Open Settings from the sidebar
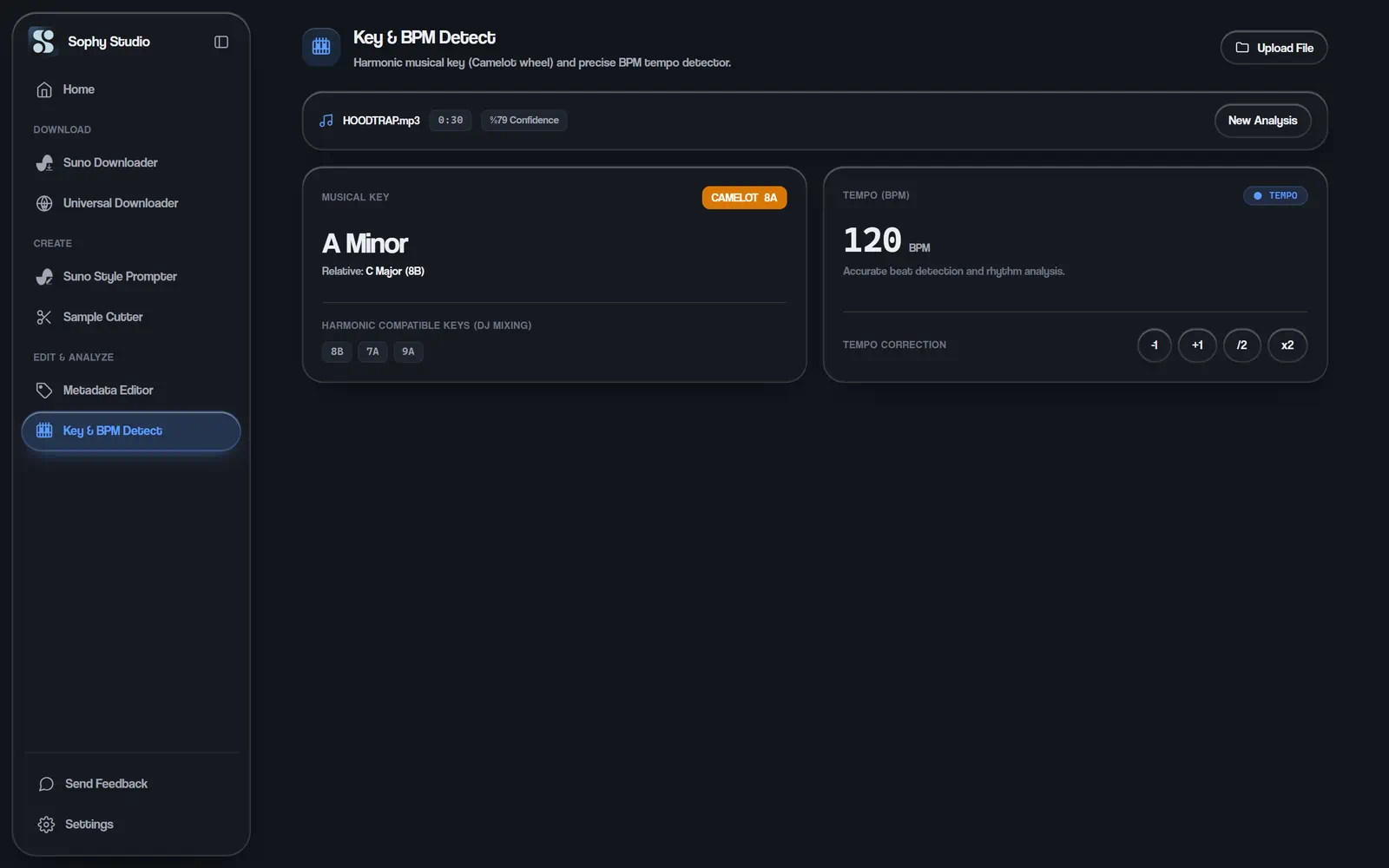Viewport: 1389px width, 868px height. (131, 825)
